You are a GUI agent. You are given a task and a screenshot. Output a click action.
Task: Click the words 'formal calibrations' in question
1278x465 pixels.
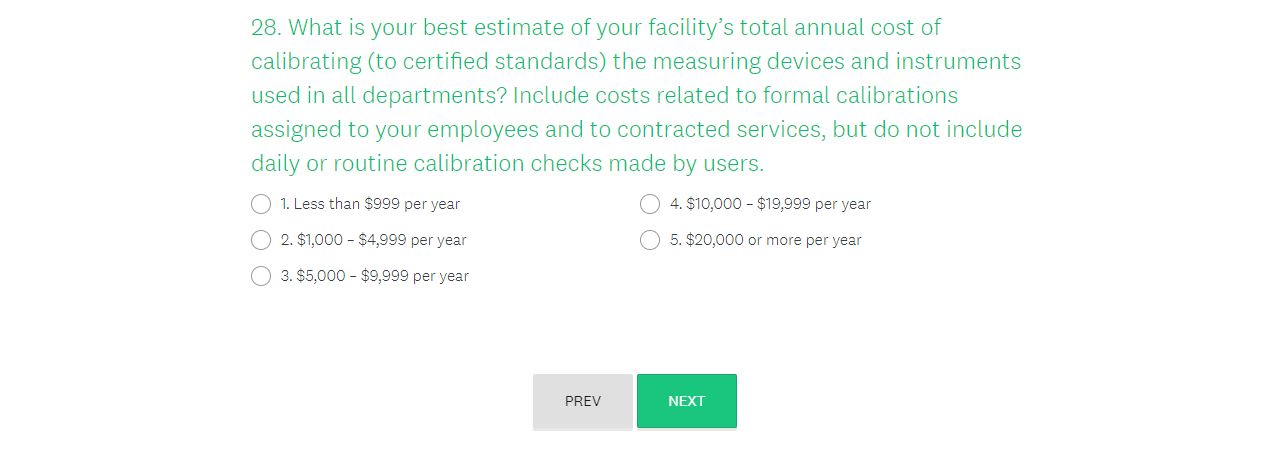tap(860, 95)
